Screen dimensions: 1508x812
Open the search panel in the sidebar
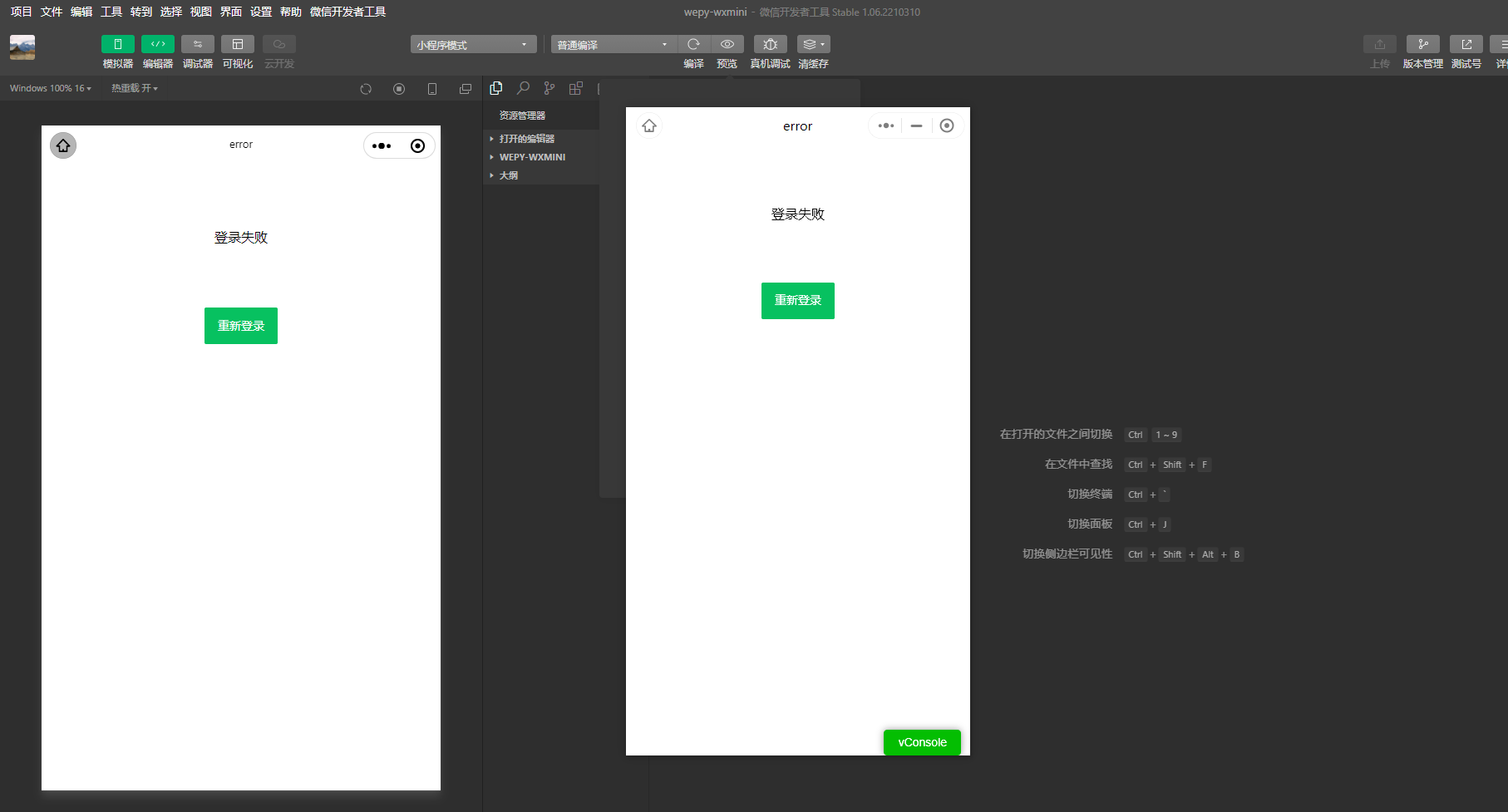point(523,88)
